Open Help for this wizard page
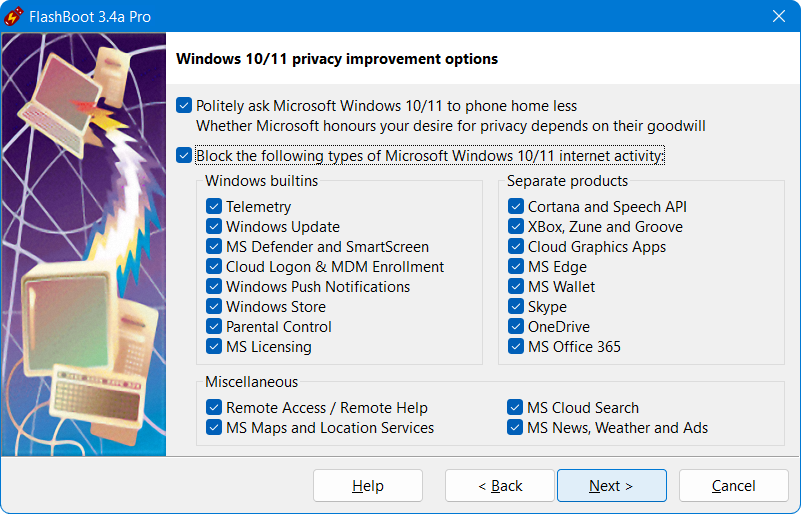Screen dimensions: 801x514 pyautogui.click(x=367, y=486)
